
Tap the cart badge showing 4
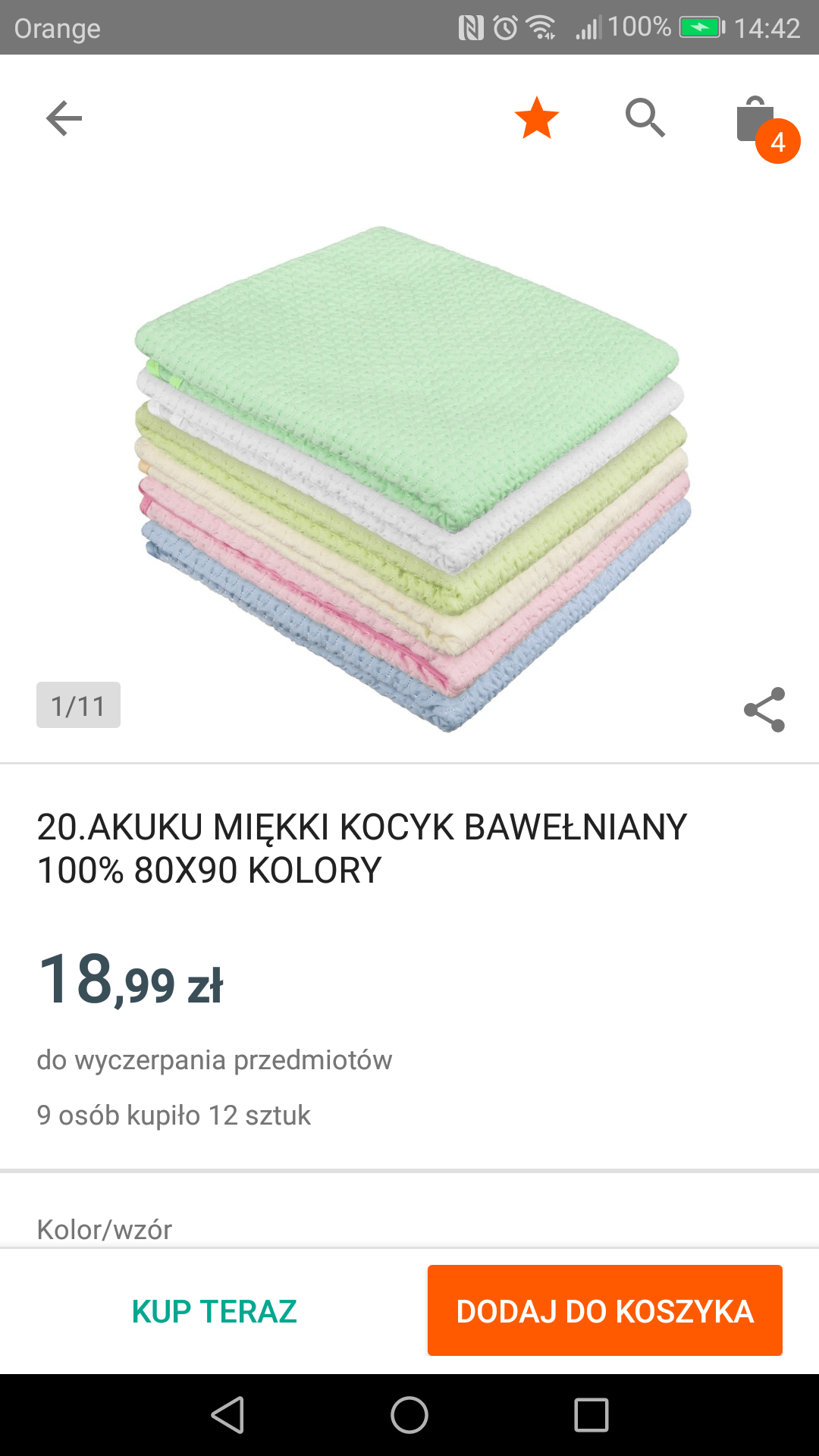point(778,142)
